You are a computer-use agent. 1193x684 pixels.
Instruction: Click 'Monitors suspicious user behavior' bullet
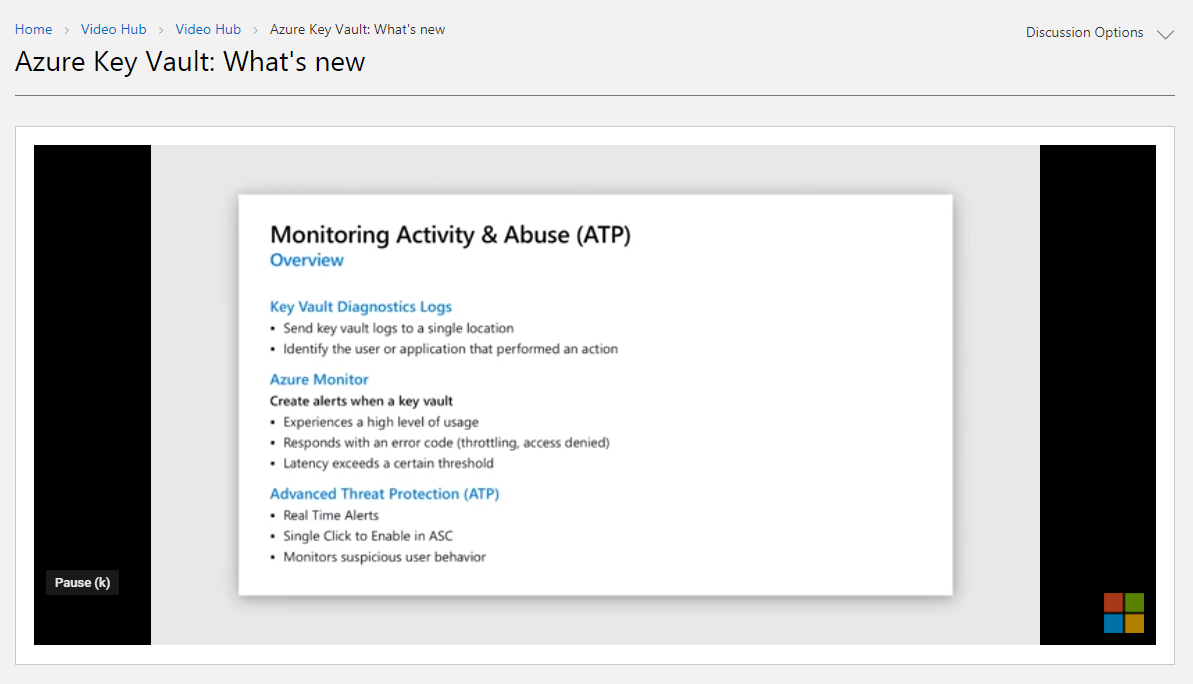pos(384,557)
